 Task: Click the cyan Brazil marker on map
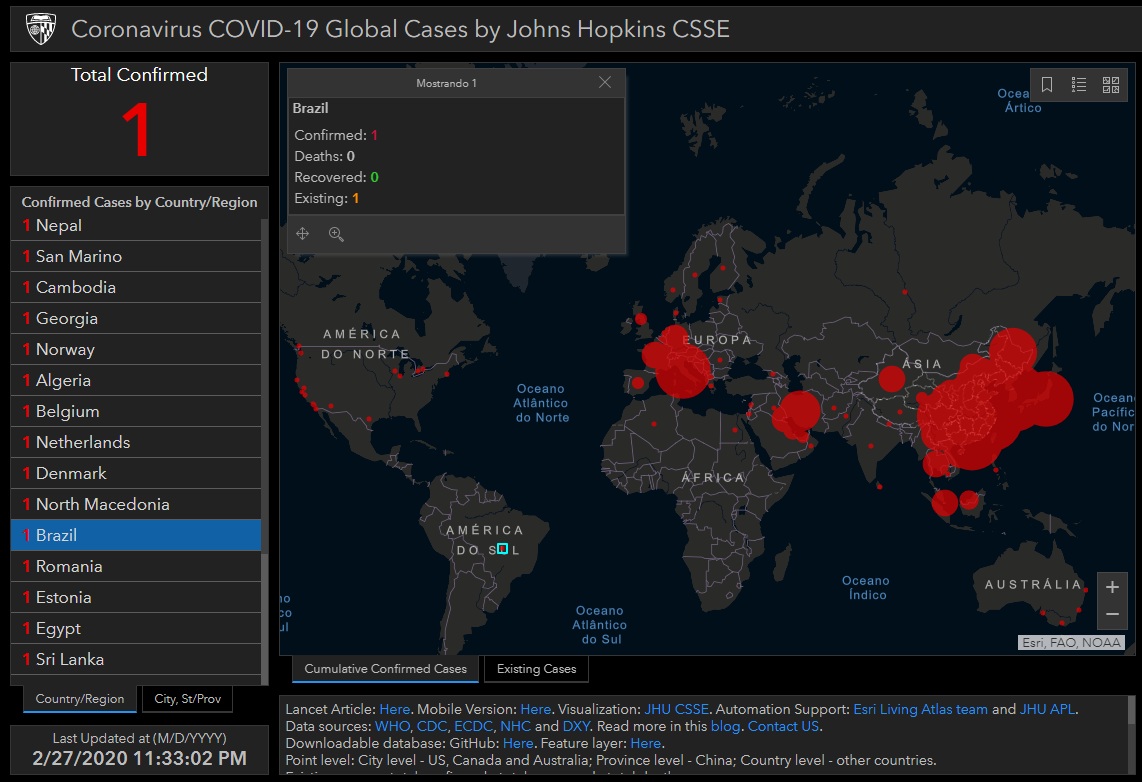(502, 548)
